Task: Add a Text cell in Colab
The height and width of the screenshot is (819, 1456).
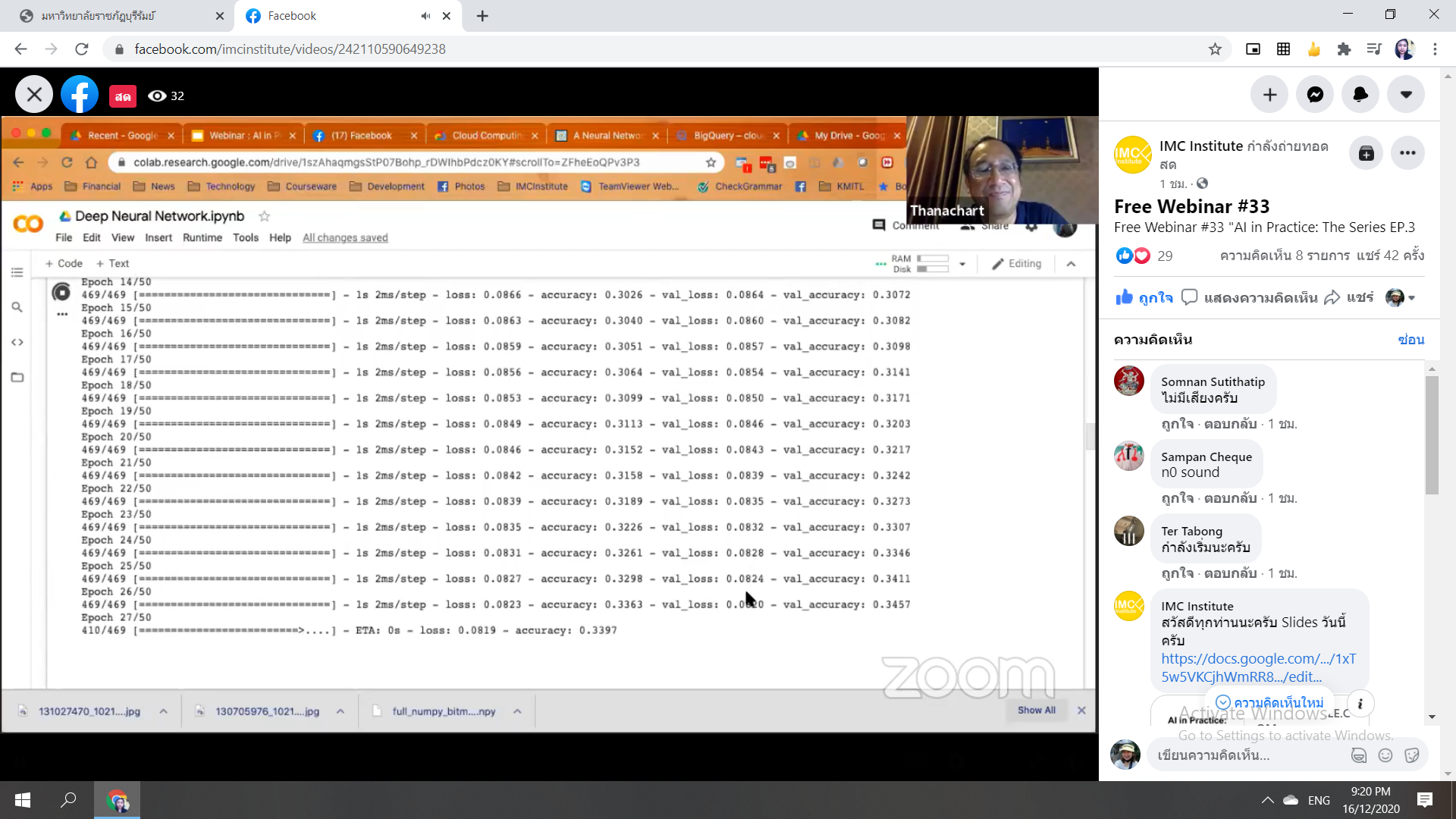Action: [112, 263]
